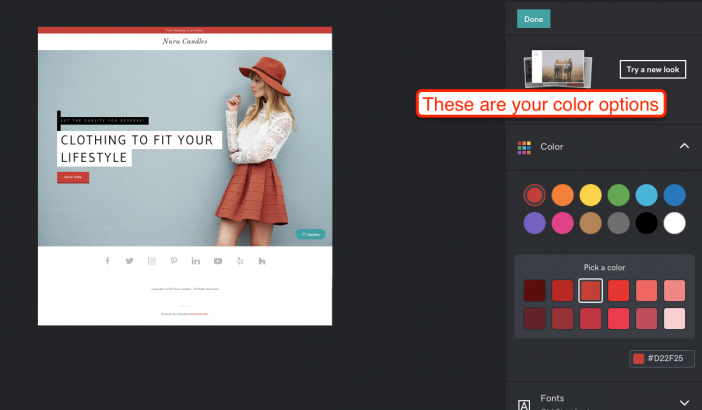Click the Twitter icon in preview footer
702x410 pixels.
[129, 261]
